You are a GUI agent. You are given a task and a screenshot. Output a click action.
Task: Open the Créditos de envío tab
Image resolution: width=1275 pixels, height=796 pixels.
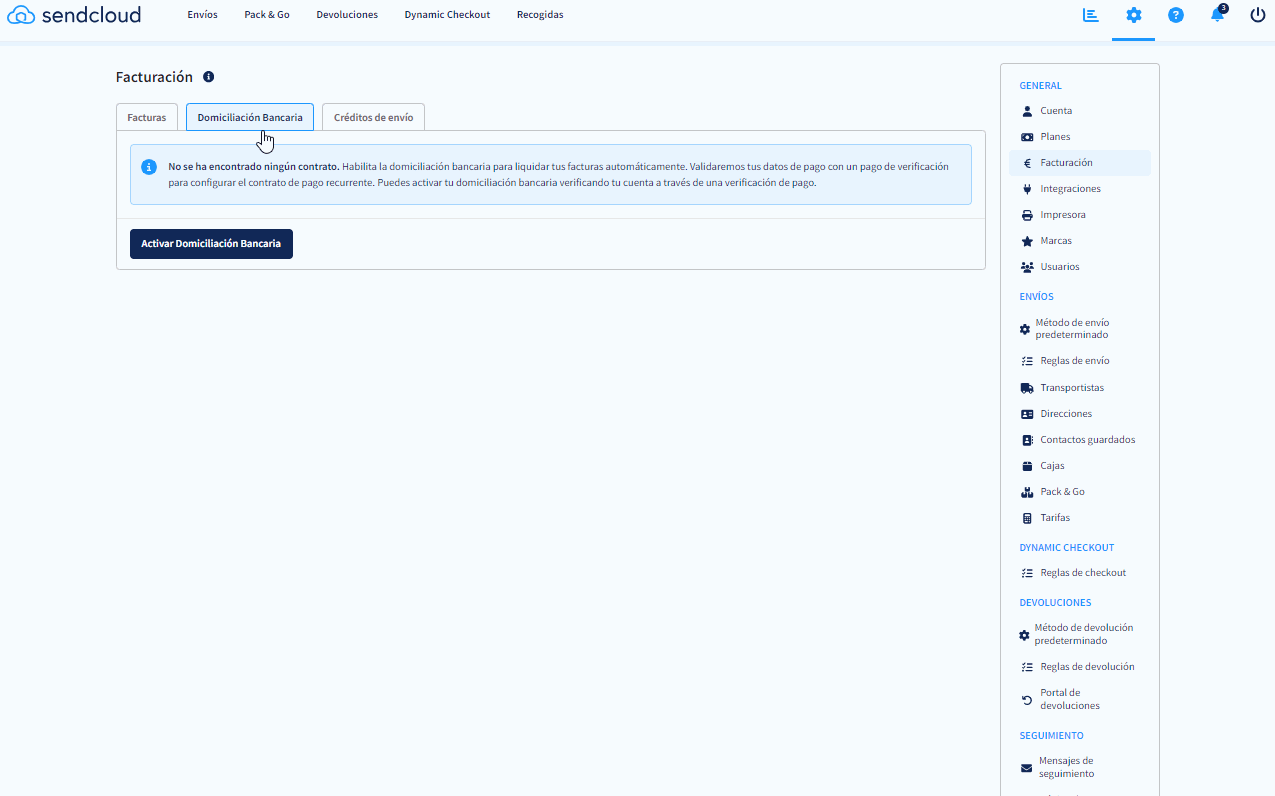pyautogui.click(x=373, y=117)
